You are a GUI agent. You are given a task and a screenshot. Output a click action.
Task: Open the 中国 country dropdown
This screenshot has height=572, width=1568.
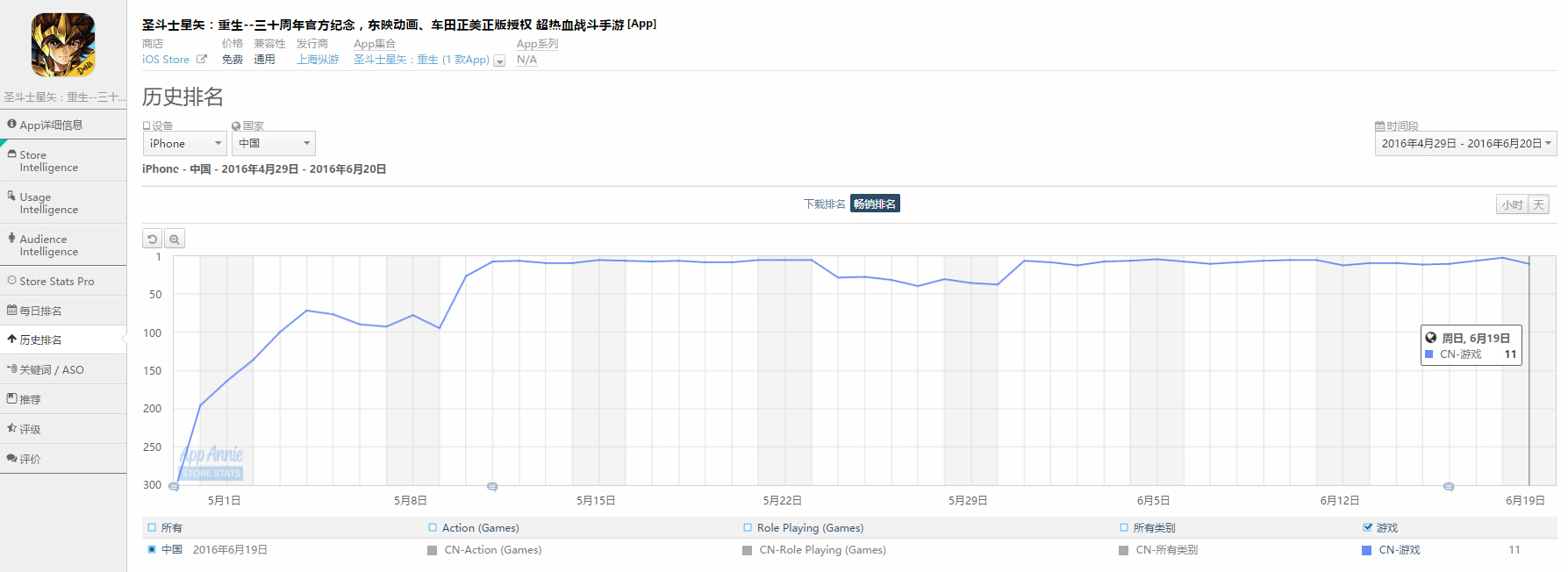click(x=274, y=143)
